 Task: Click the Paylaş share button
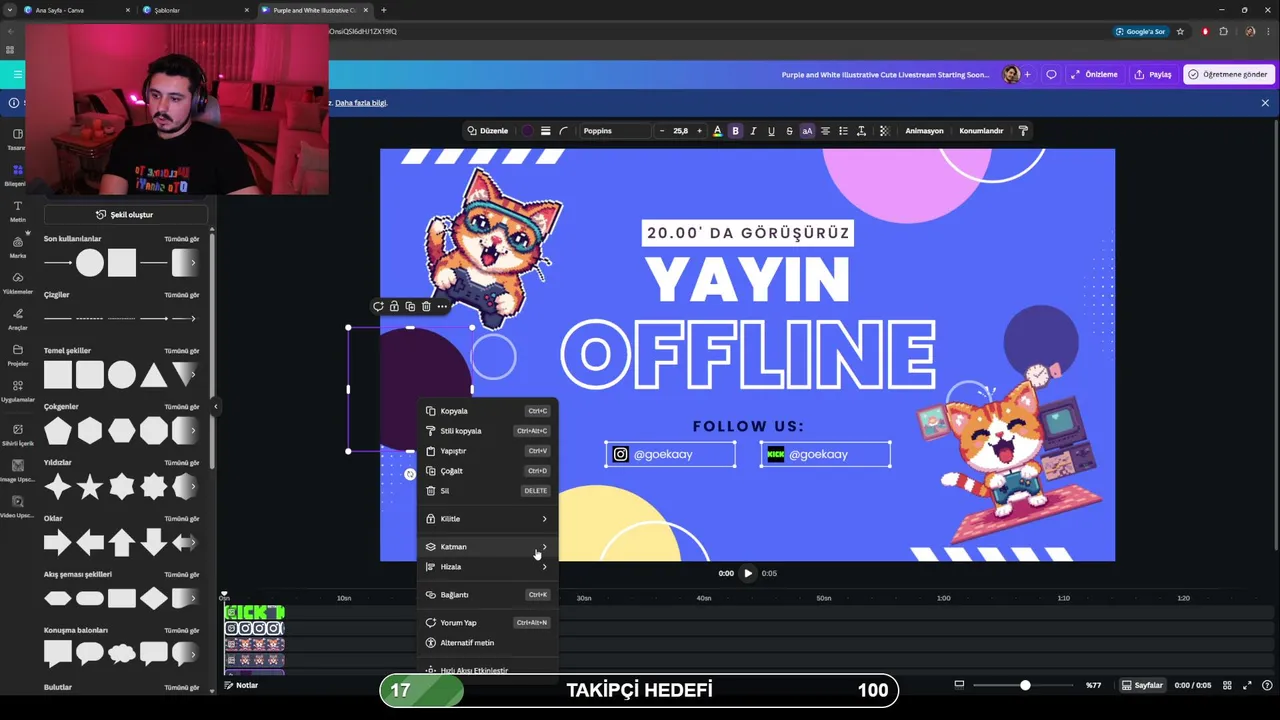click(x=1153, y=74)
